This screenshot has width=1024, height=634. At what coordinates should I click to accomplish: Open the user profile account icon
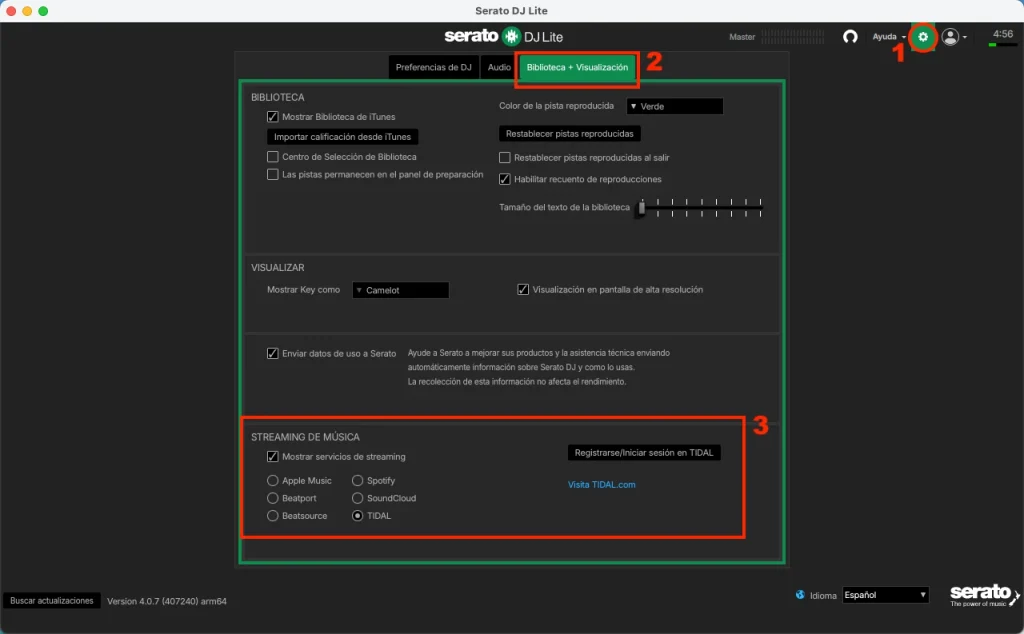click(950, 37)
